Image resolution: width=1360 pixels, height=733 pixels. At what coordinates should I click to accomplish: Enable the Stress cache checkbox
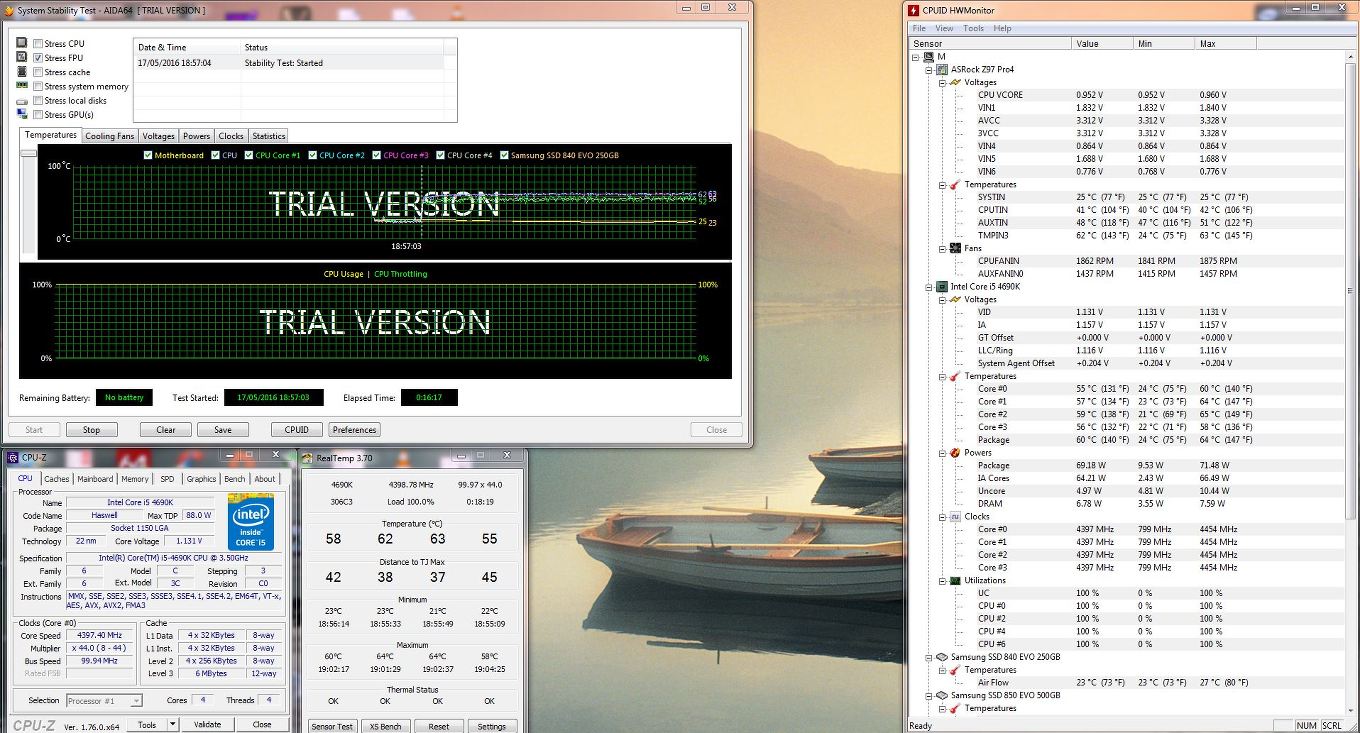38,72
